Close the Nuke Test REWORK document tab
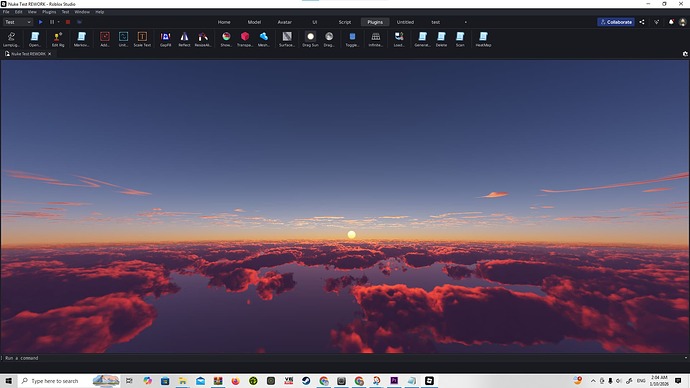Viewport: 690px width, 388px height. pos(50,54)
